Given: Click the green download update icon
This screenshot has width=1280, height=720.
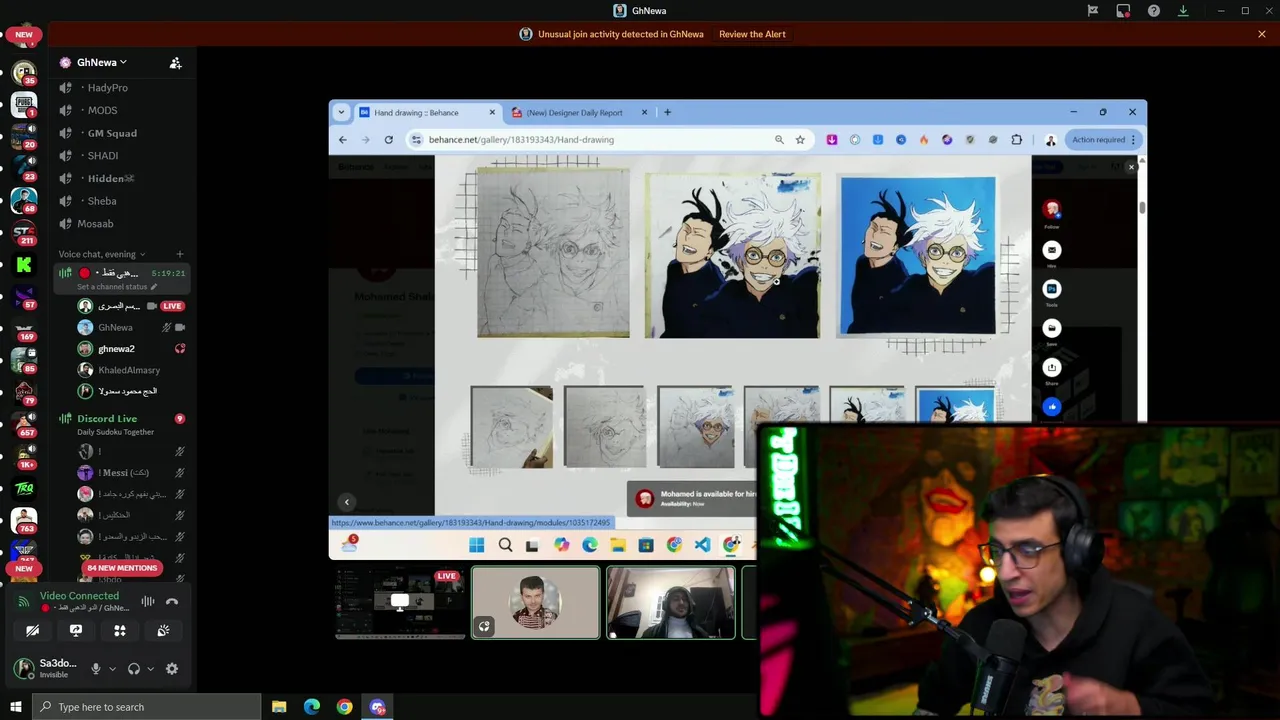Looking at the screenshot, I should click(x=1183, y=11).
